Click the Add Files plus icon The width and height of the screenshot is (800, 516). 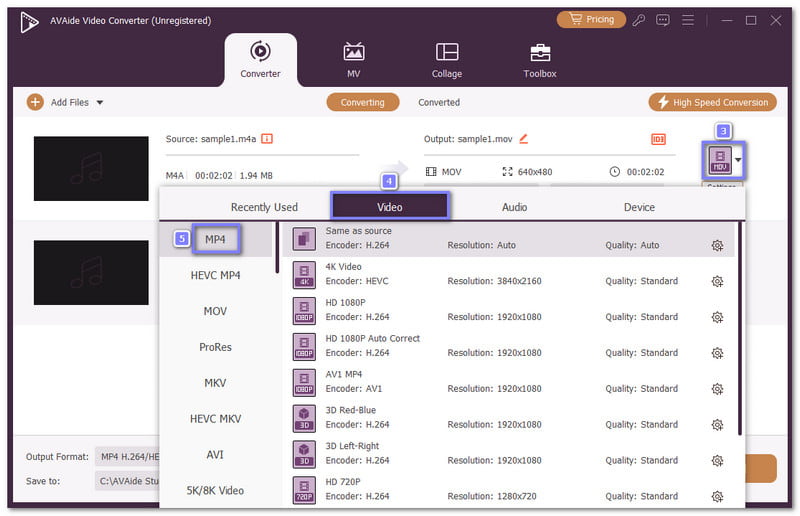35,102
